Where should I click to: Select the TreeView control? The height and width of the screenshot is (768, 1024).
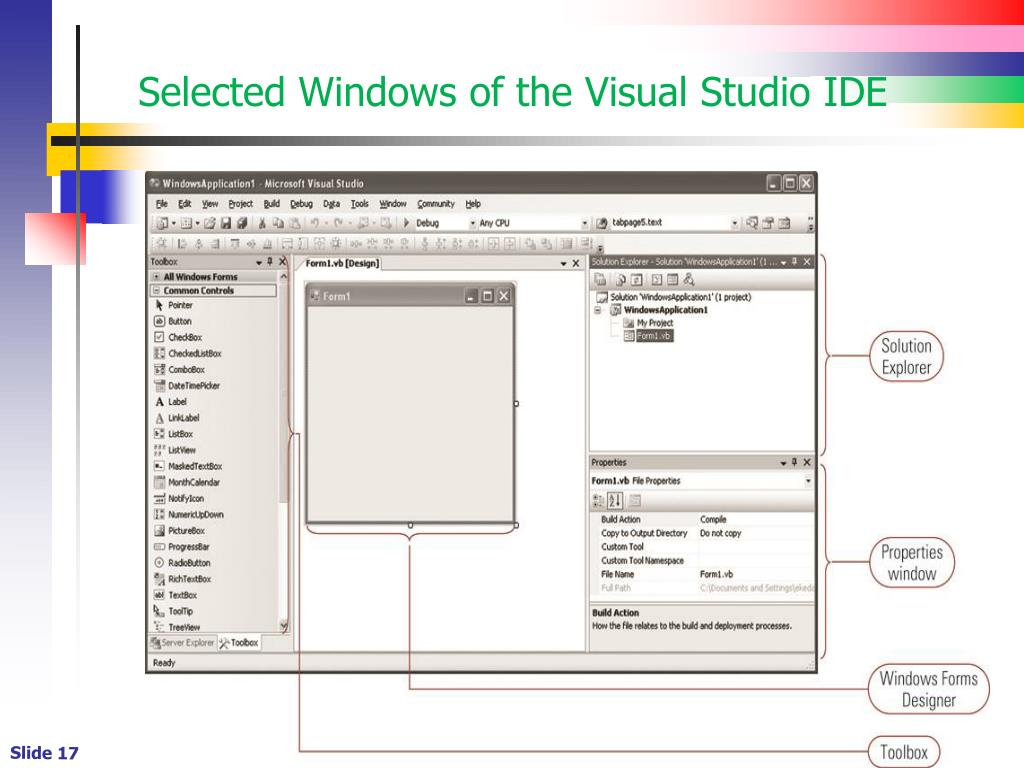click(177, 627)
